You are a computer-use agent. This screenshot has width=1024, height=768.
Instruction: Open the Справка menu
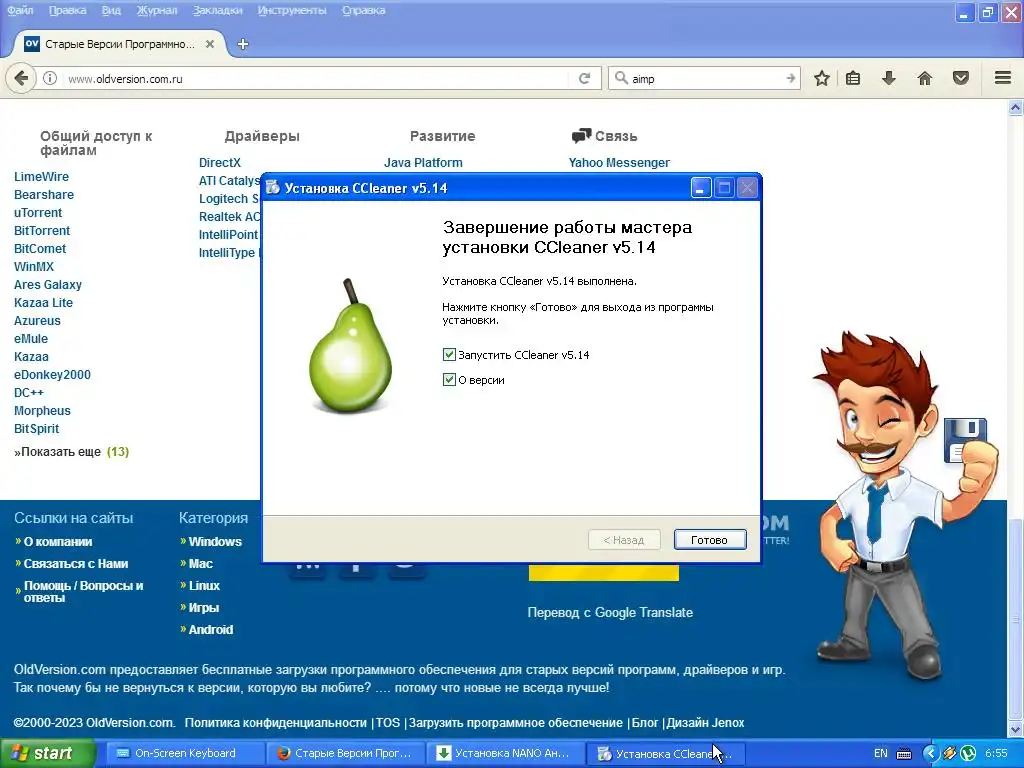point(364,10)
